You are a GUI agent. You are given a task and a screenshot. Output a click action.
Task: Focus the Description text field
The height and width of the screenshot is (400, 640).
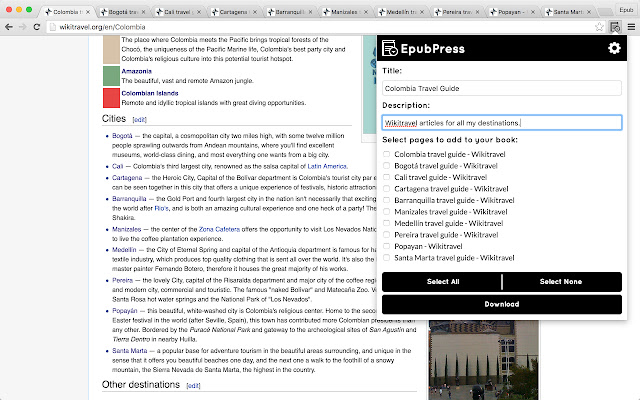[502, 122]
